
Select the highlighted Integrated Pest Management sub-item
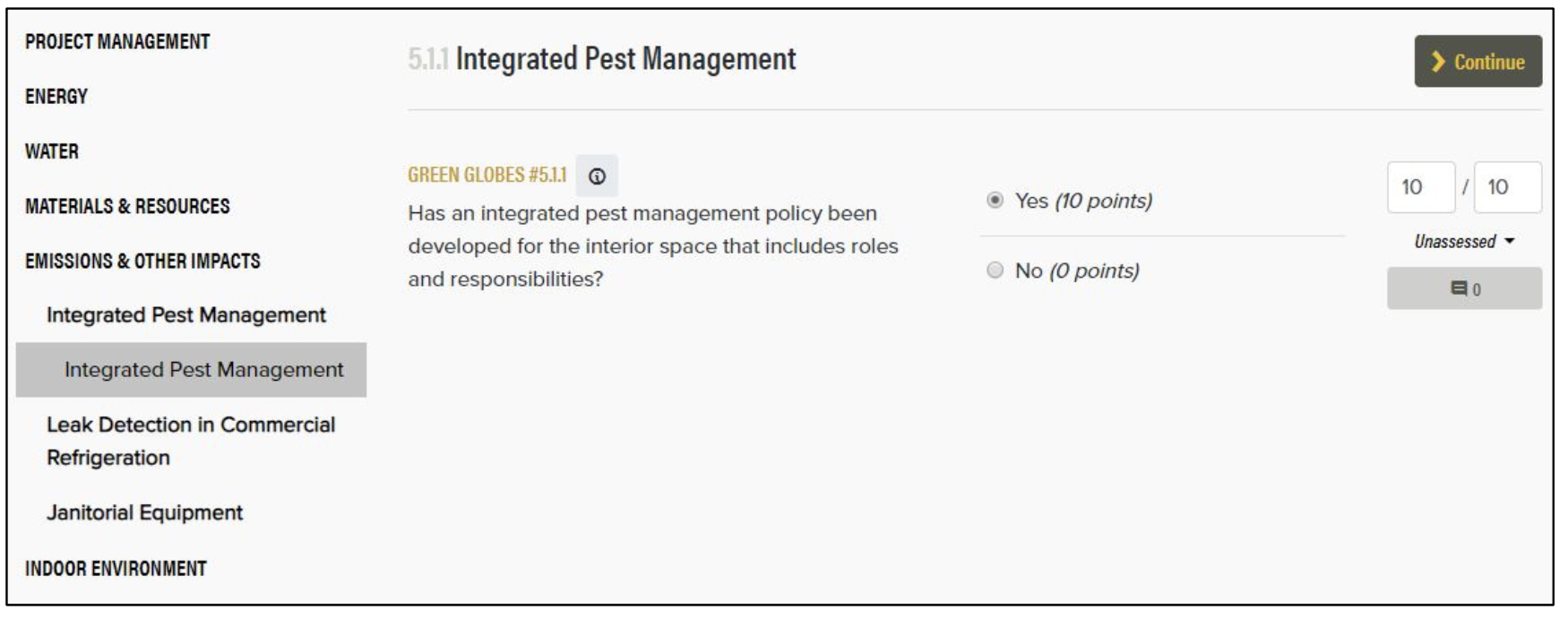(x=203, y=370)
